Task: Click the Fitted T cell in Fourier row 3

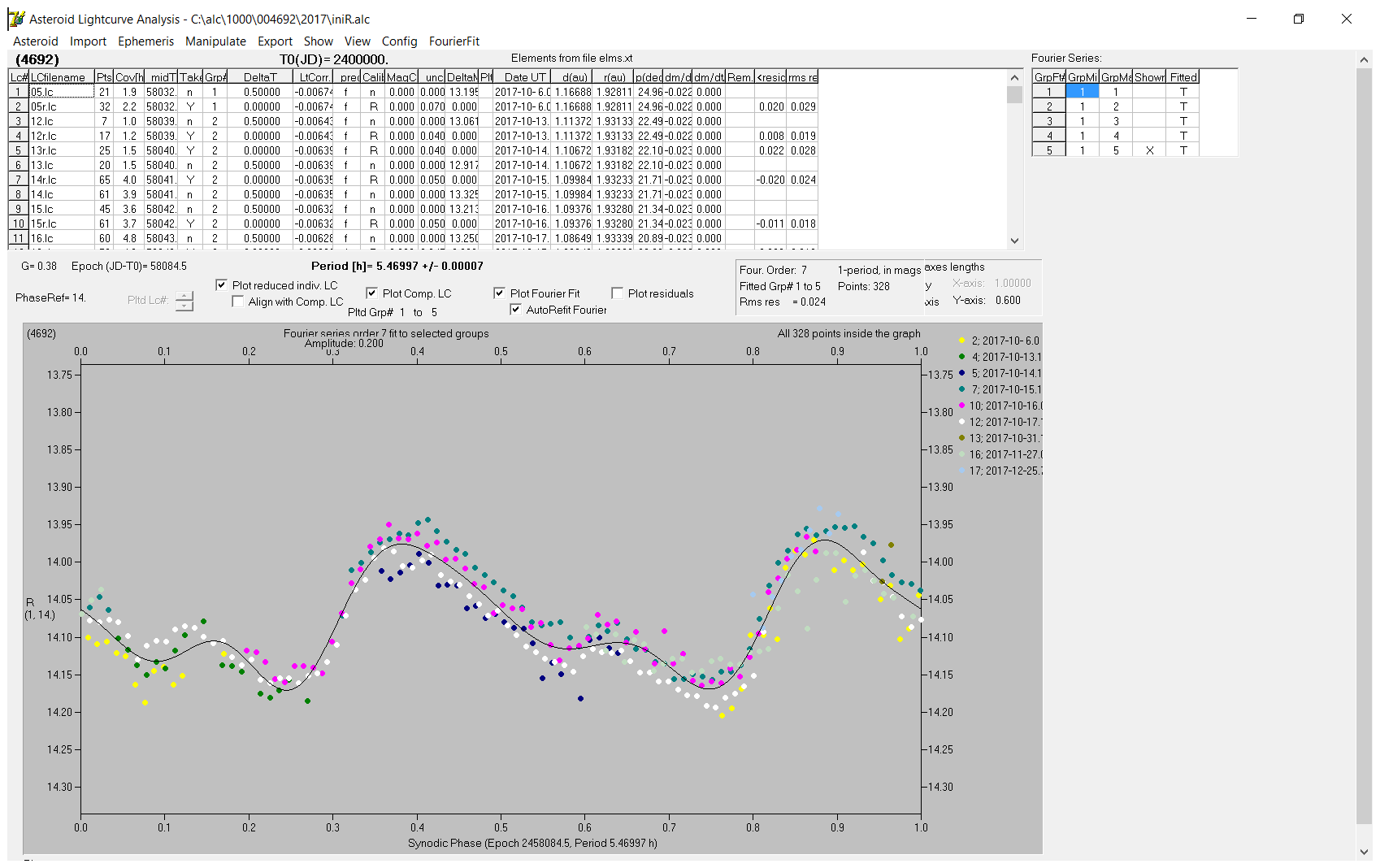Action: tap(1183, 121)
